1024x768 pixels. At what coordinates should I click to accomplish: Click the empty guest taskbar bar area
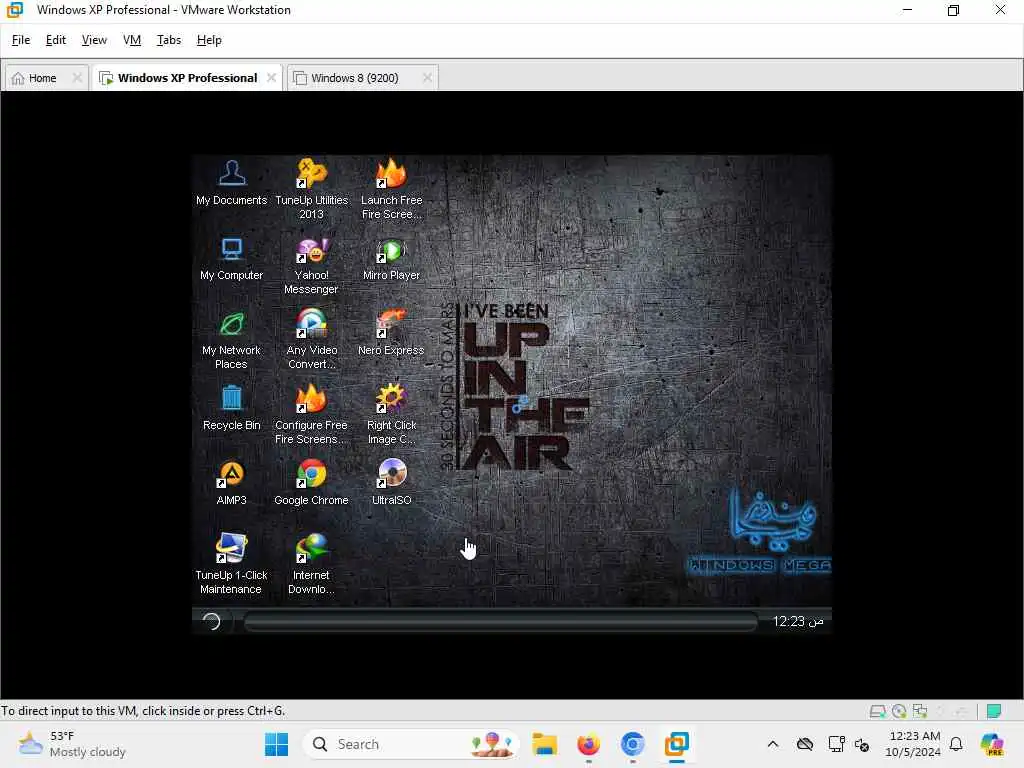point(500,621)
